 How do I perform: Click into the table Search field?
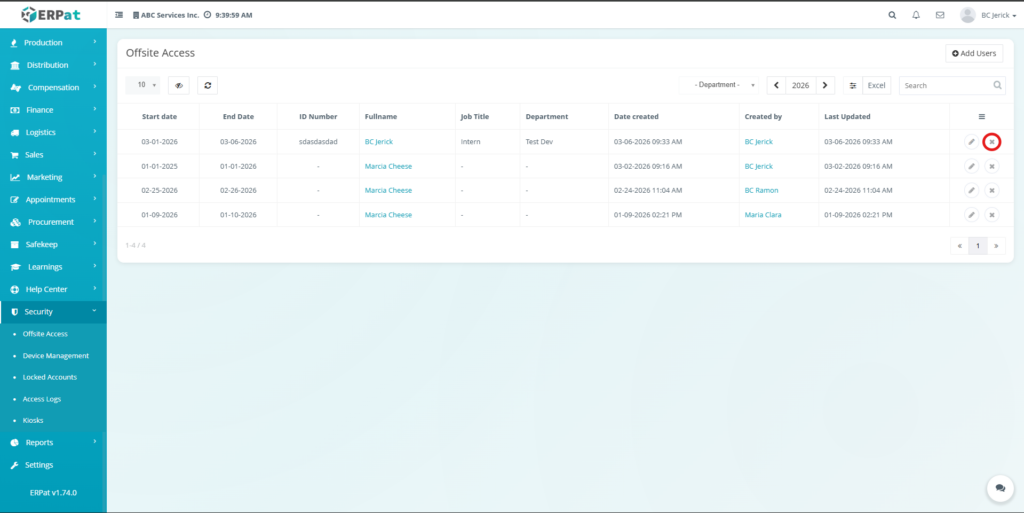click(945, 86)
